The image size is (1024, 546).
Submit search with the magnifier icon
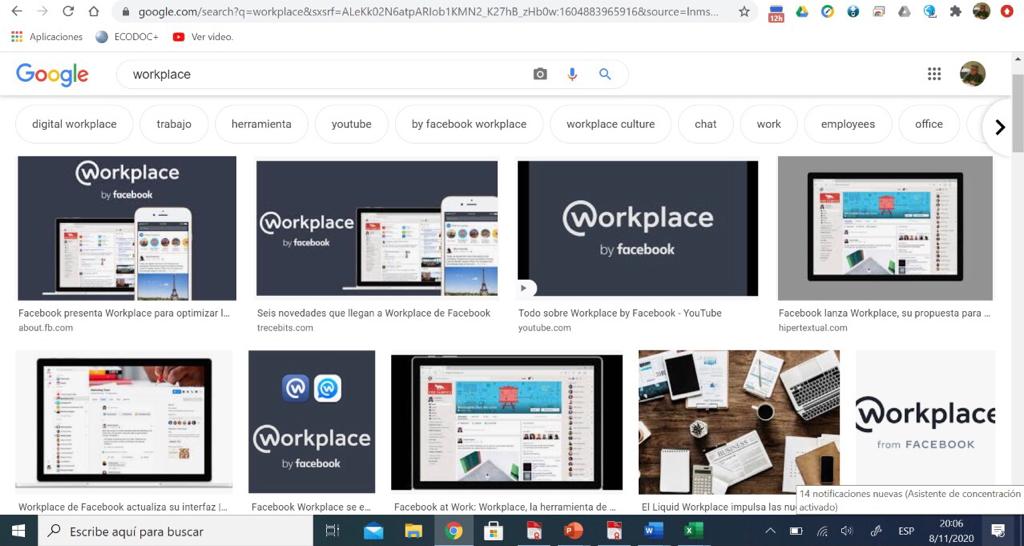[x=605, y=74]
